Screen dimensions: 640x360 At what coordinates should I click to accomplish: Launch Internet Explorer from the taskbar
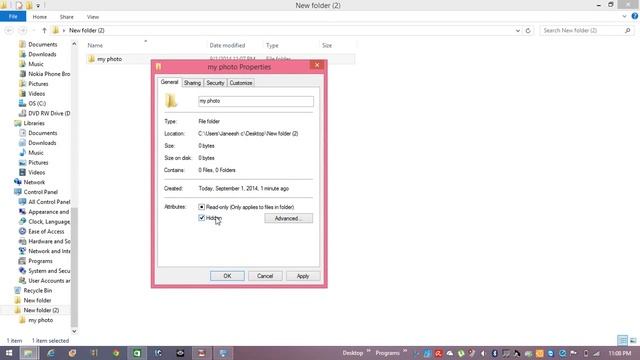point(51,353)
